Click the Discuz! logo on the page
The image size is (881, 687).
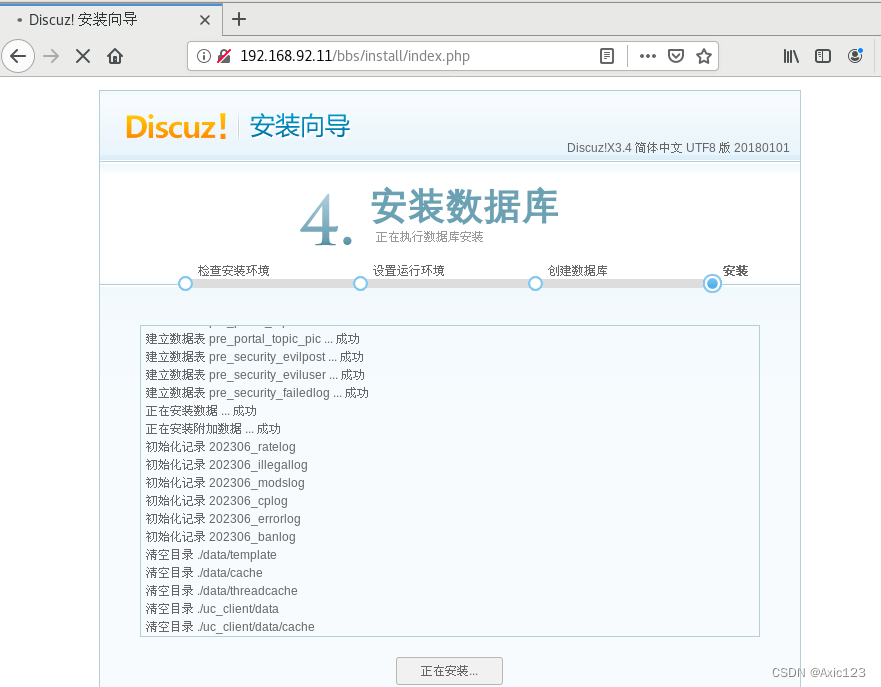pyautogui.click(x=176, y=127)
